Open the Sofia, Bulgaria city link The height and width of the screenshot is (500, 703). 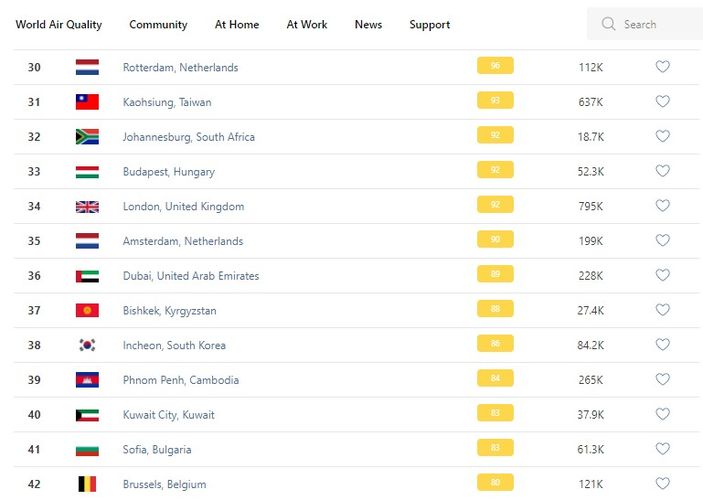click(157, 450)
